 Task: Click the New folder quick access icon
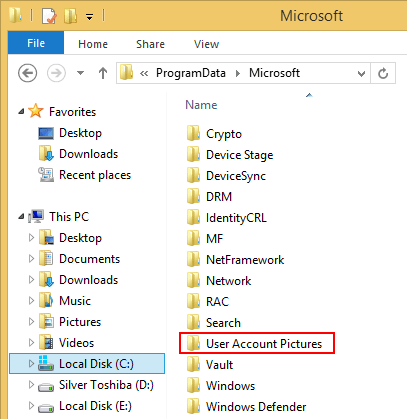coord(71,16)
